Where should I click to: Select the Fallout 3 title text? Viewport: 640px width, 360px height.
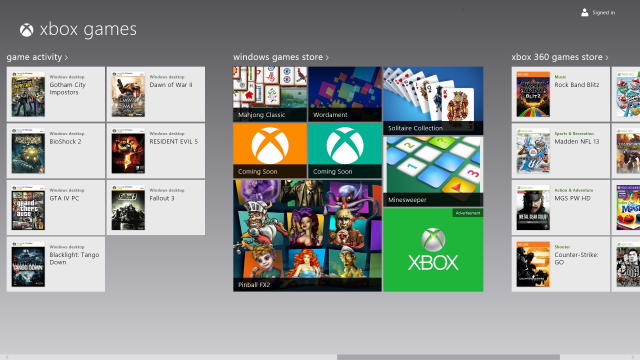[x=162, y=198]
